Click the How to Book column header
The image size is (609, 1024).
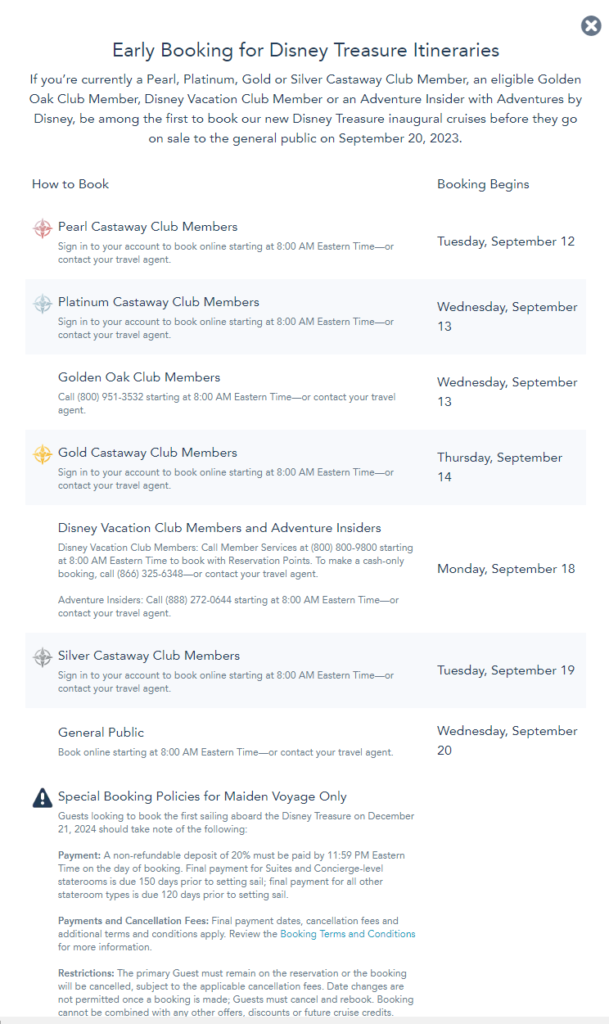pos(70,184)
